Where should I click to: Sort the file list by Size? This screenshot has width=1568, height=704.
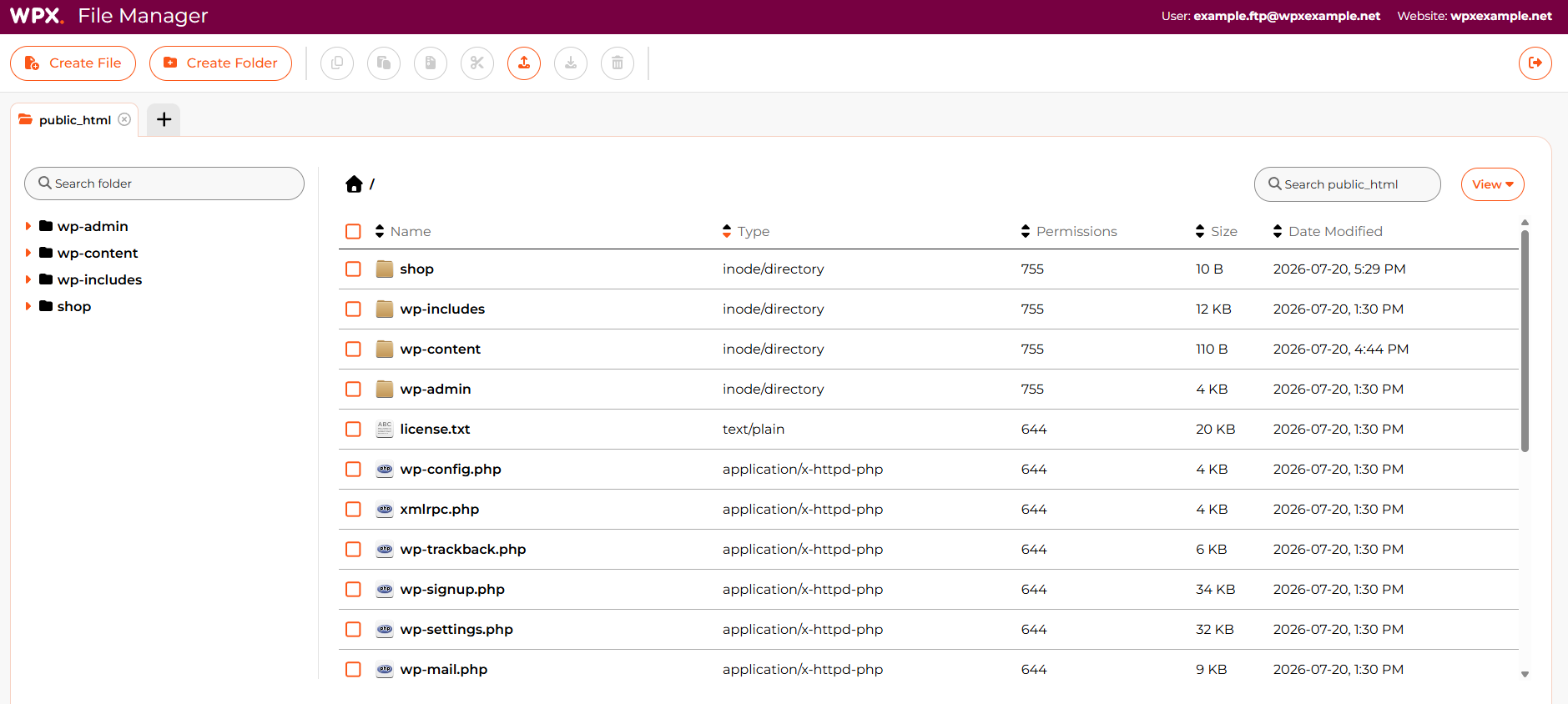(x=1217, y=231)
